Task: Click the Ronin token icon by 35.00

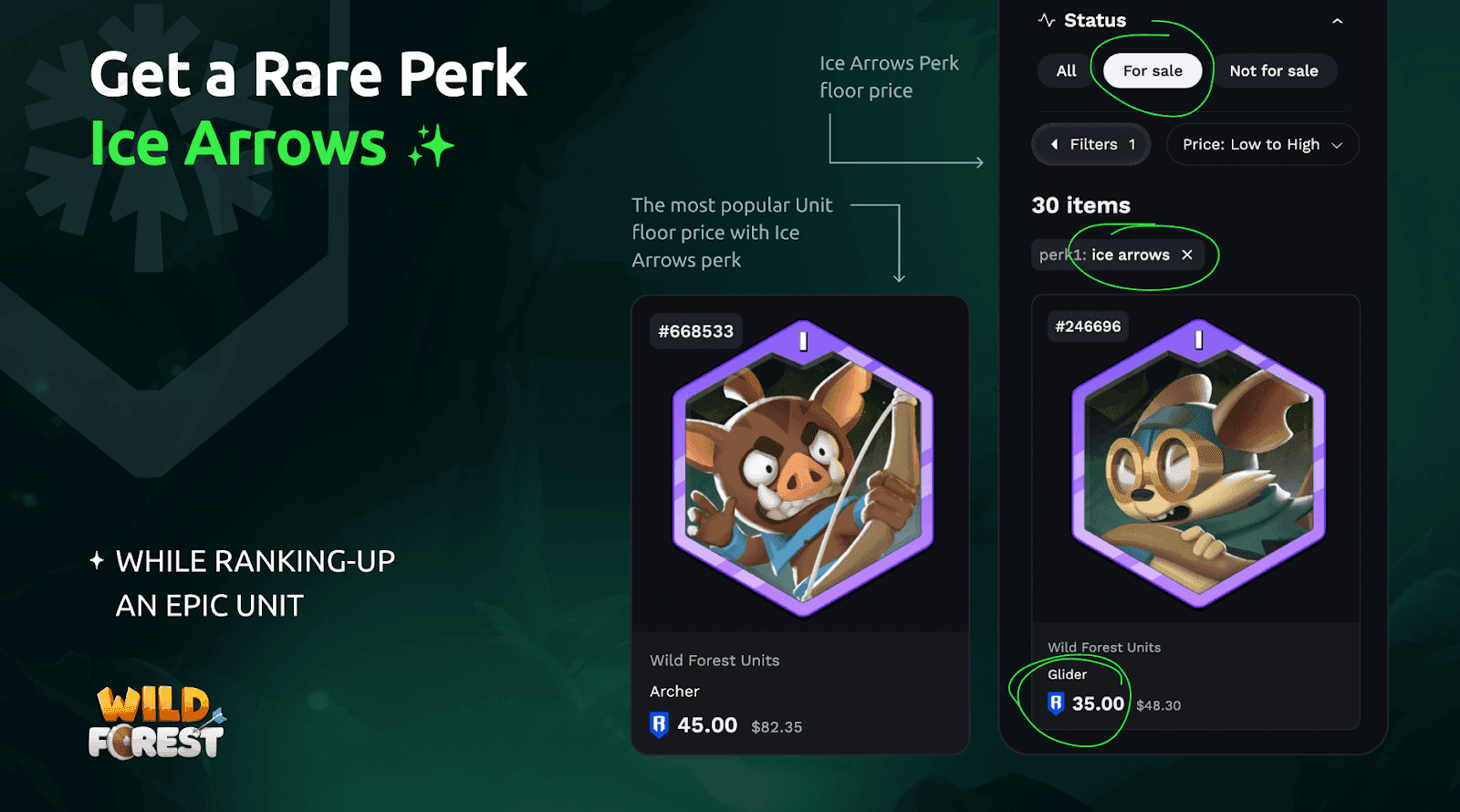Action: 1056,703
